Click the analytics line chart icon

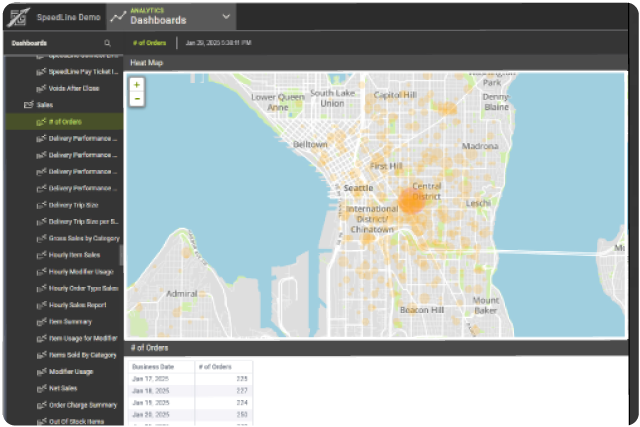[x=118, y=17]
